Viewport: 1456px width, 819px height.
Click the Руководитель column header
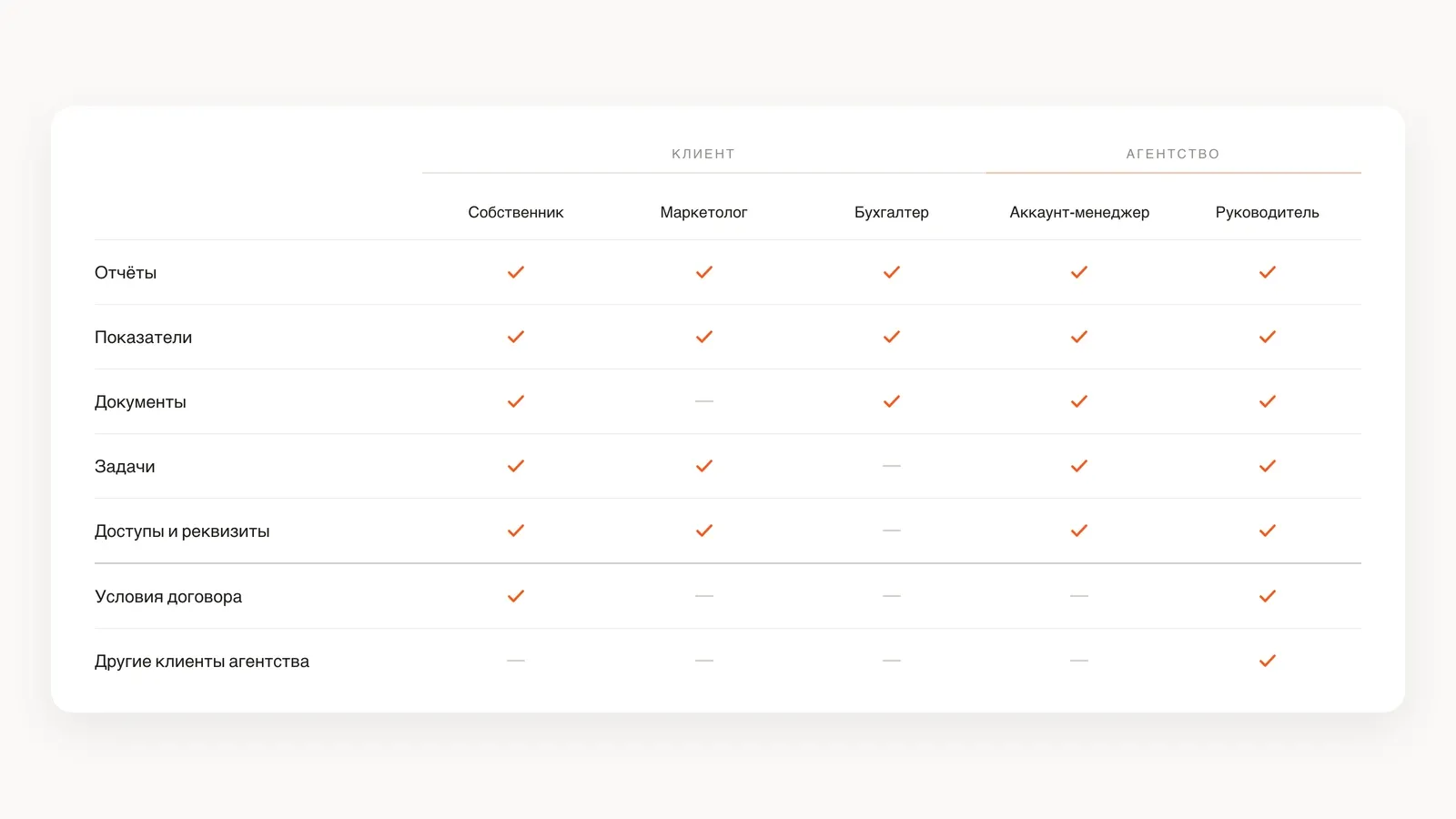click(1268, 212)
